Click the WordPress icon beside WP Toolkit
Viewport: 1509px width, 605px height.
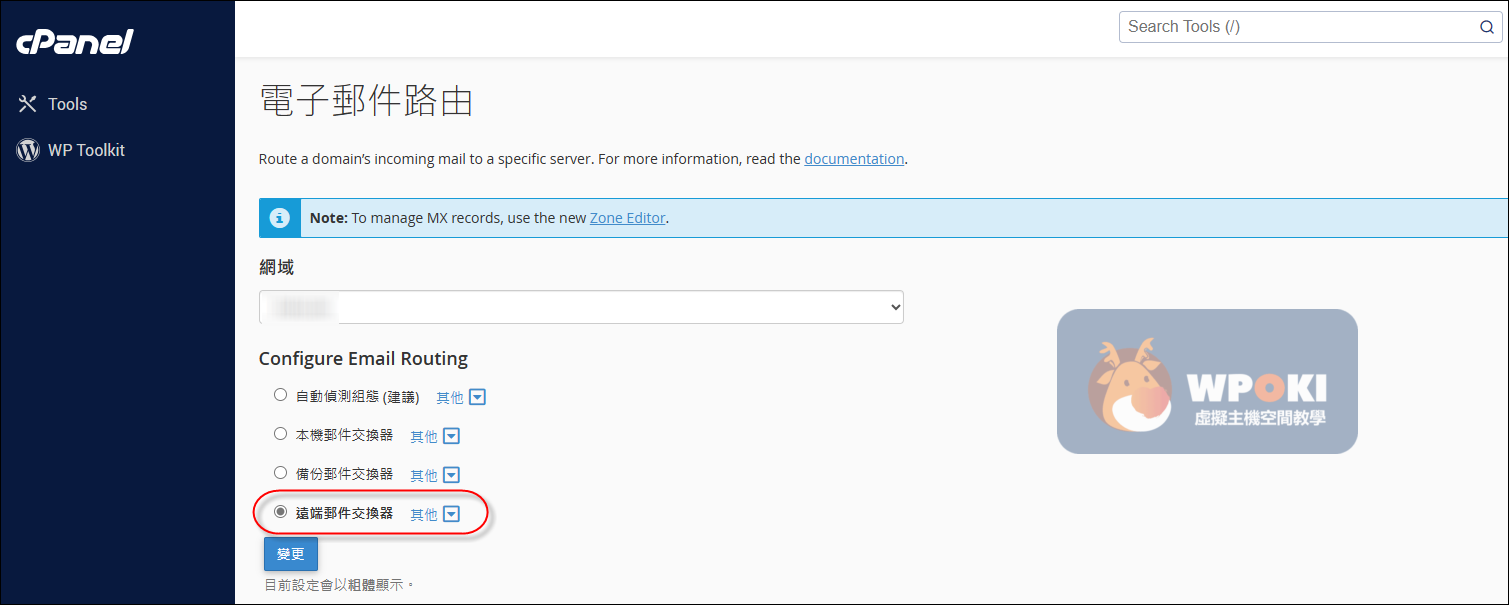point(28,150)
